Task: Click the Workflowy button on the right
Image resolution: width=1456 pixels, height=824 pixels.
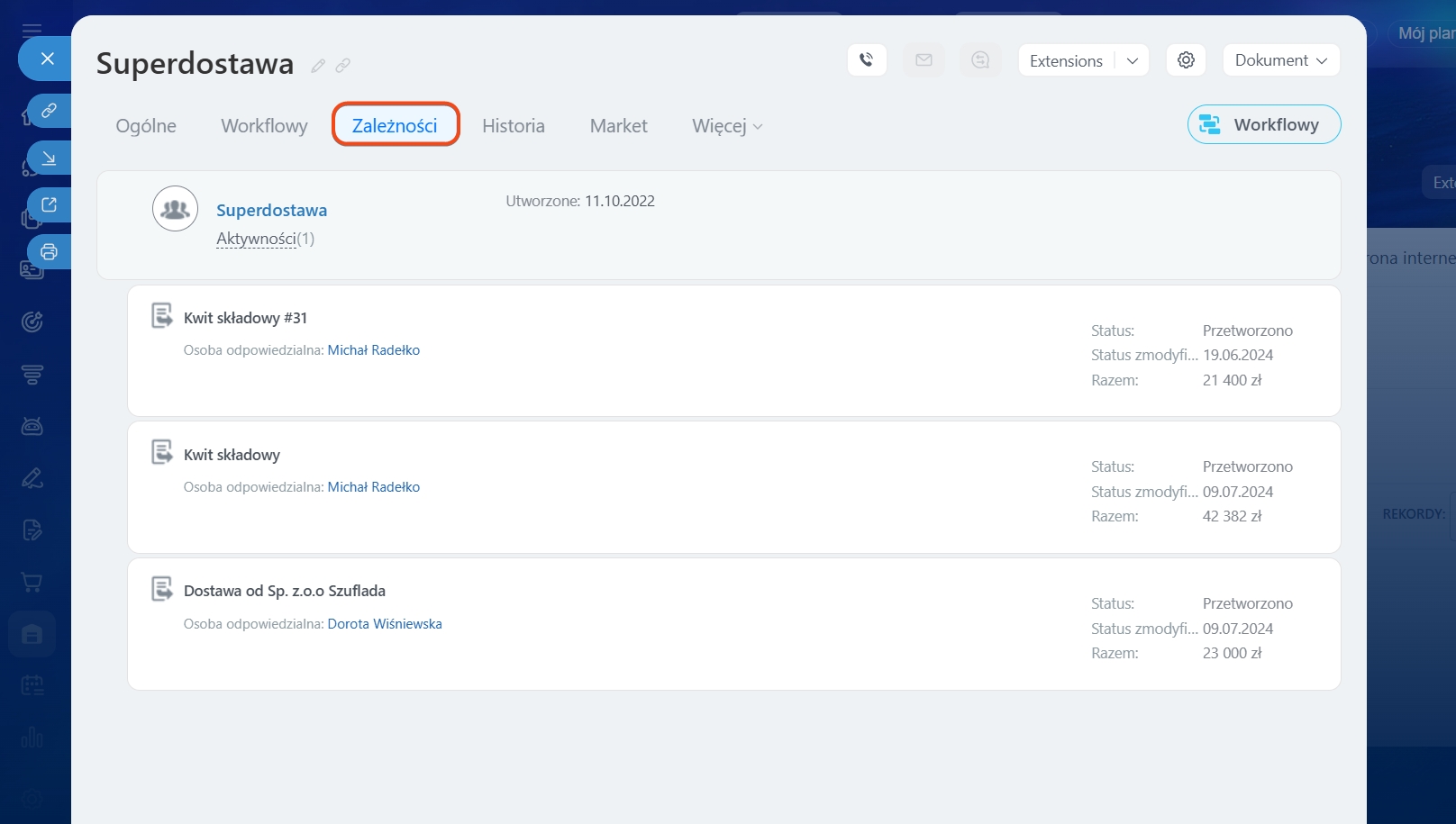Action: [1263, 124]
